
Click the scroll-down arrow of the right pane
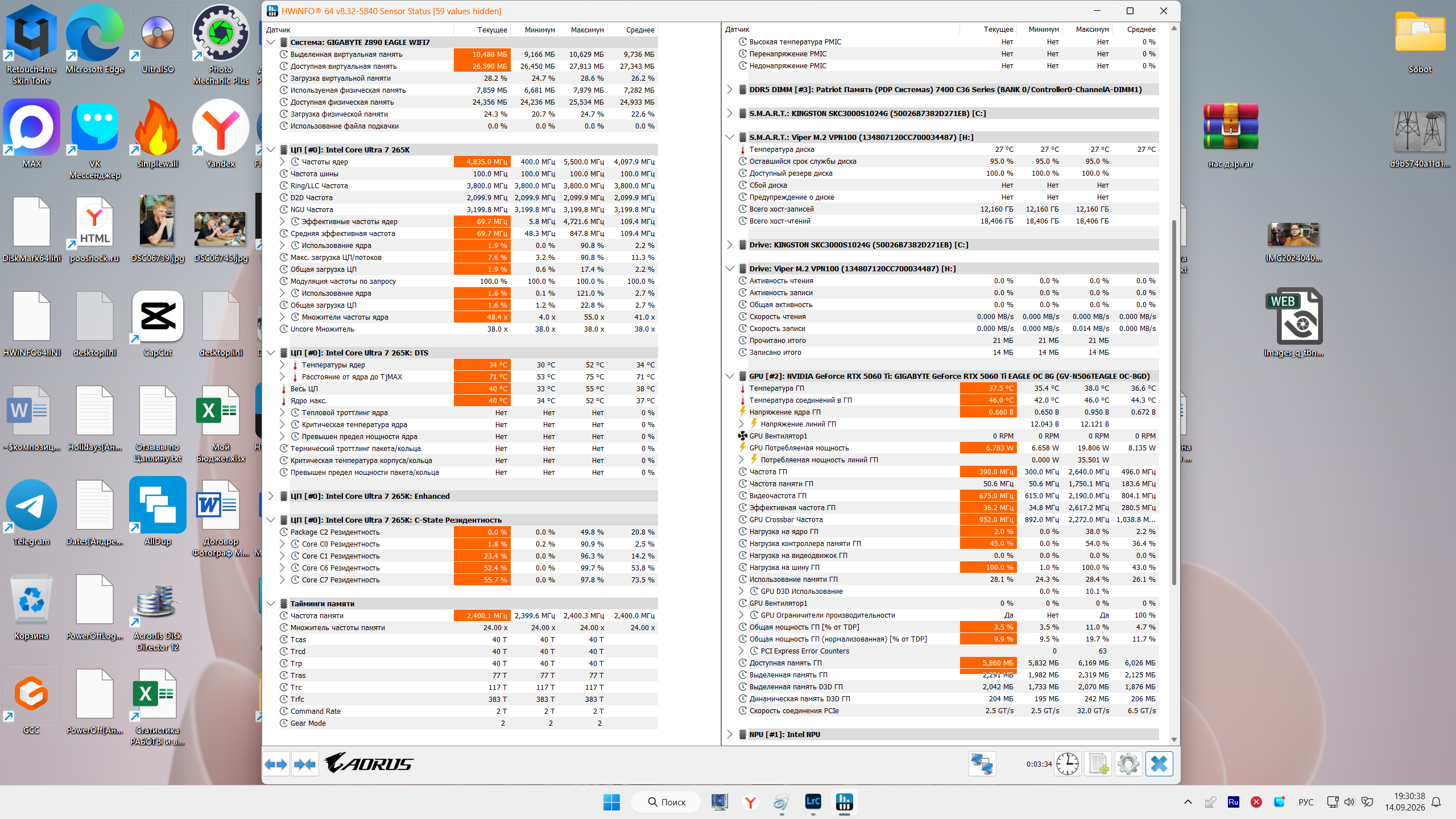[x=1173, y=739]
